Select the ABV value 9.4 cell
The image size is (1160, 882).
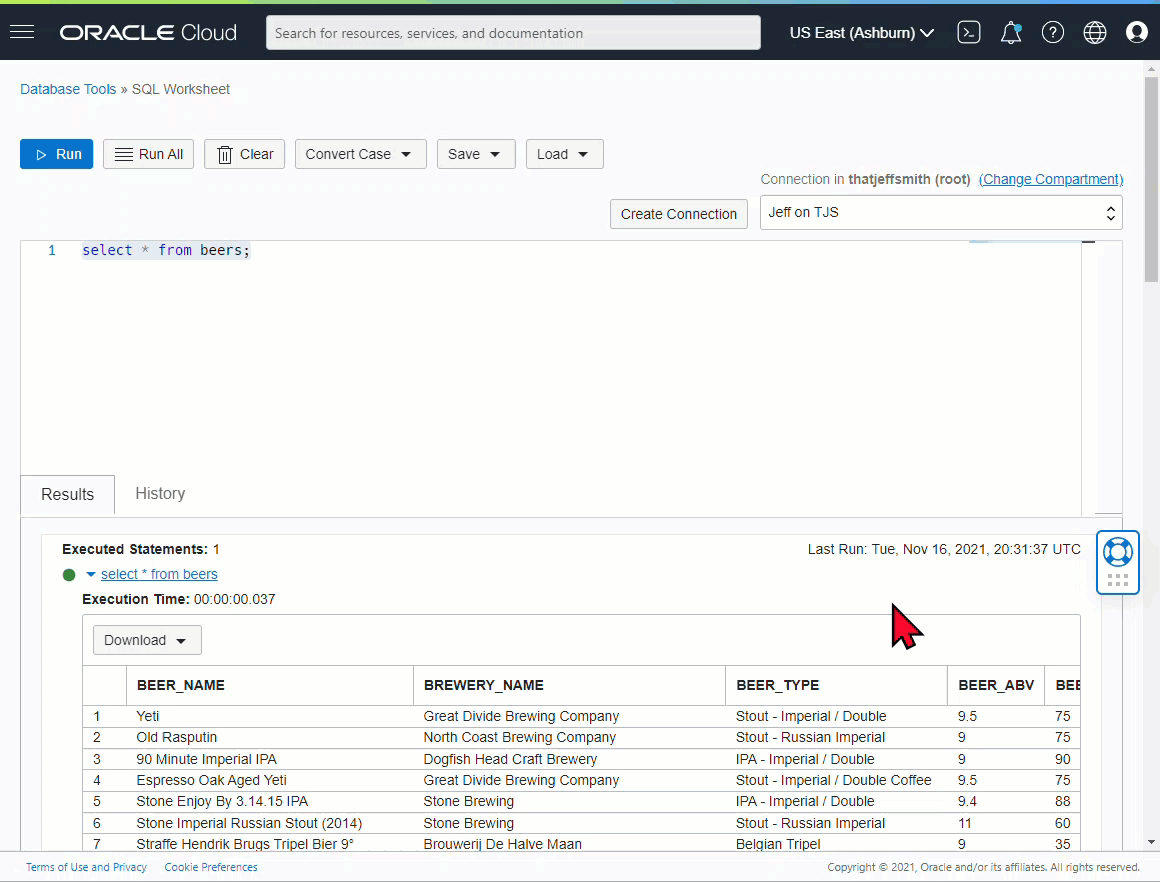(x=997, y=801)
